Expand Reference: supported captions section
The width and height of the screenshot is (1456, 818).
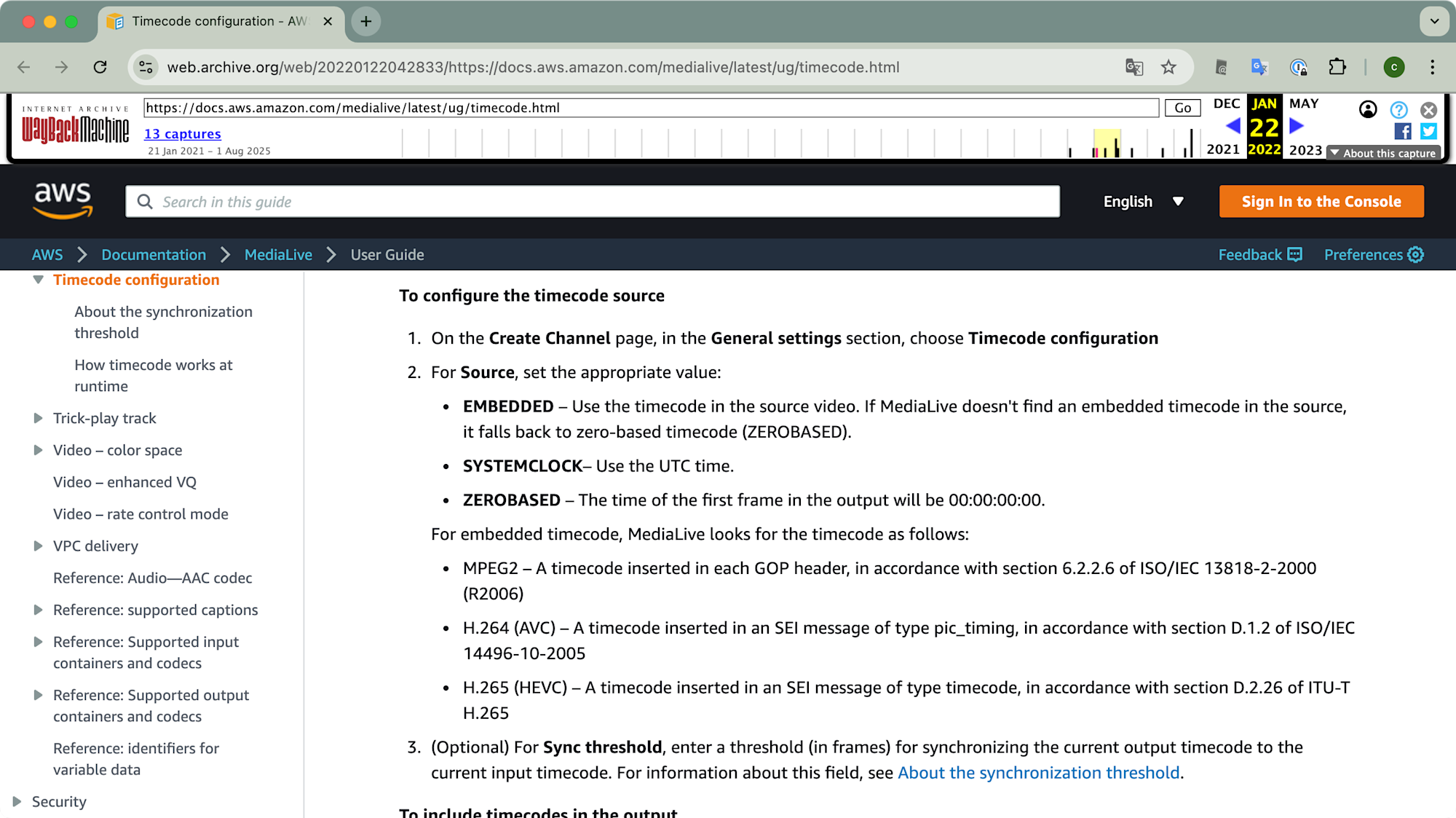(x=38, y=610)
